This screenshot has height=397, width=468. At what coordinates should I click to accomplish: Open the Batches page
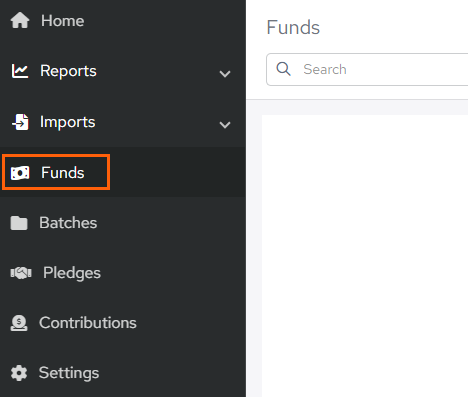[68, 223]
